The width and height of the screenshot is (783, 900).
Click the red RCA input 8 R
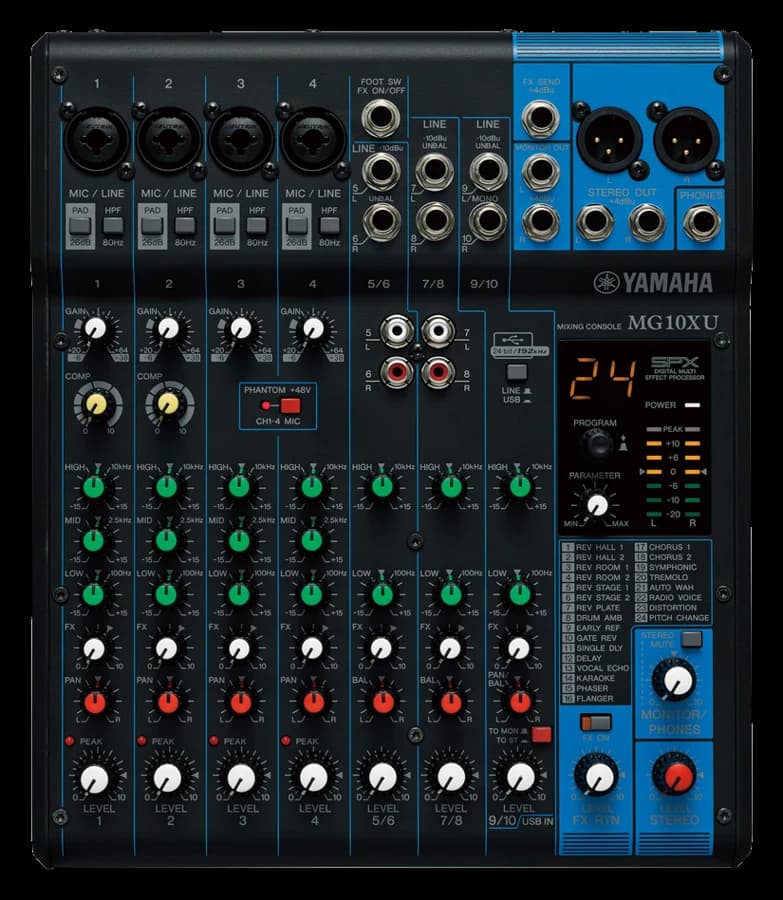[x=437, y=373]
